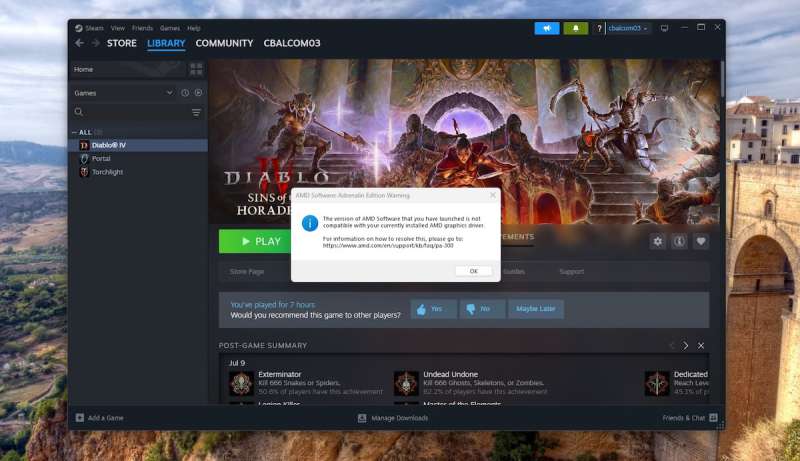The height and width of the screenshot is (461, 800).
Task: Open the Games menu
Action: pyautogui.click(x=170, y=28)
